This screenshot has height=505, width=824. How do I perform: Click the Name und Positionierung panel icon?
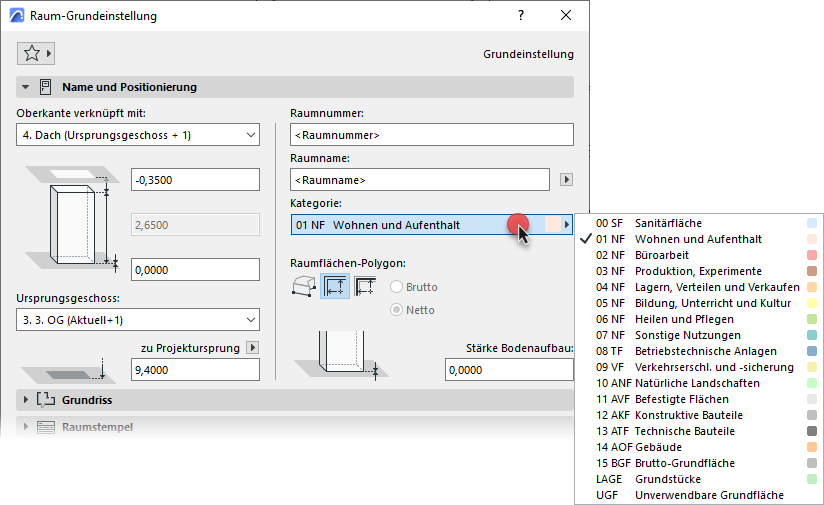tap(46, 87)
